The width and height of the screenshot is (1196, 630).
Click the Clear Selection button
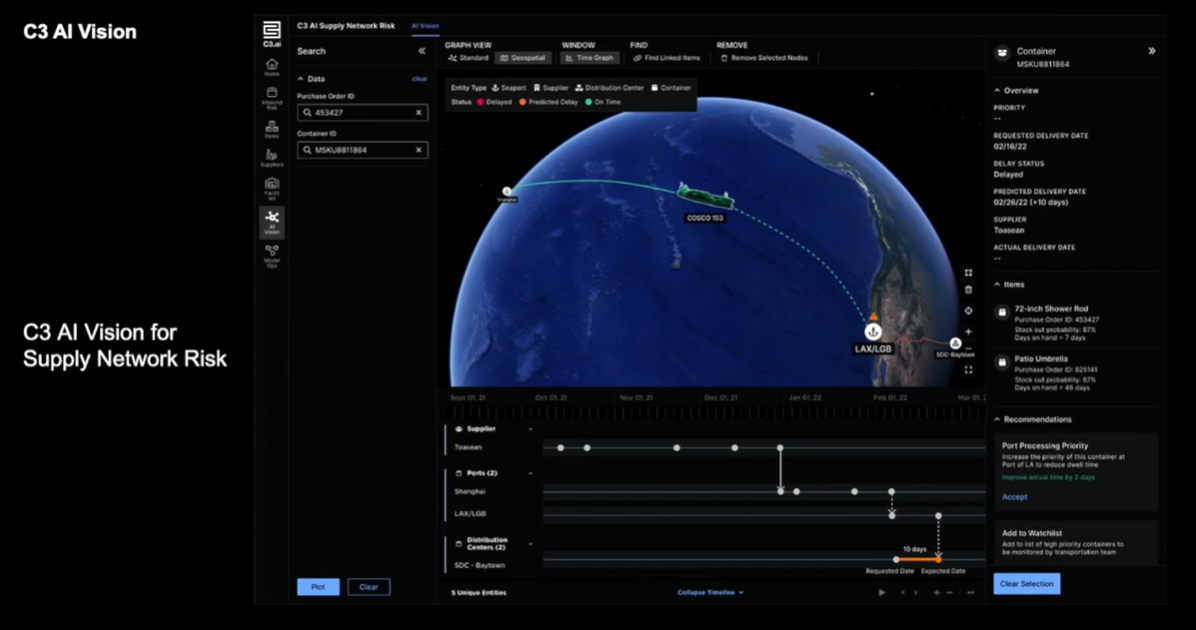coord(1026,584)
